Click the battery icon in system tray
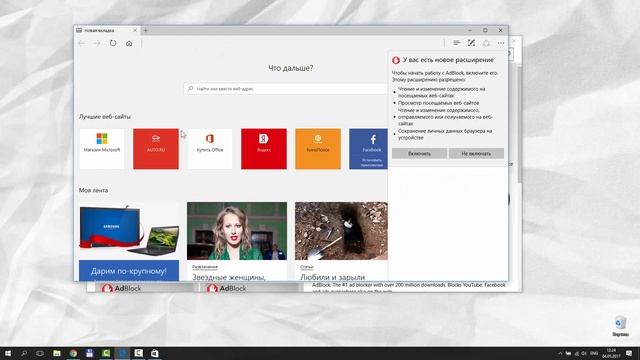 tap(568, 353)
